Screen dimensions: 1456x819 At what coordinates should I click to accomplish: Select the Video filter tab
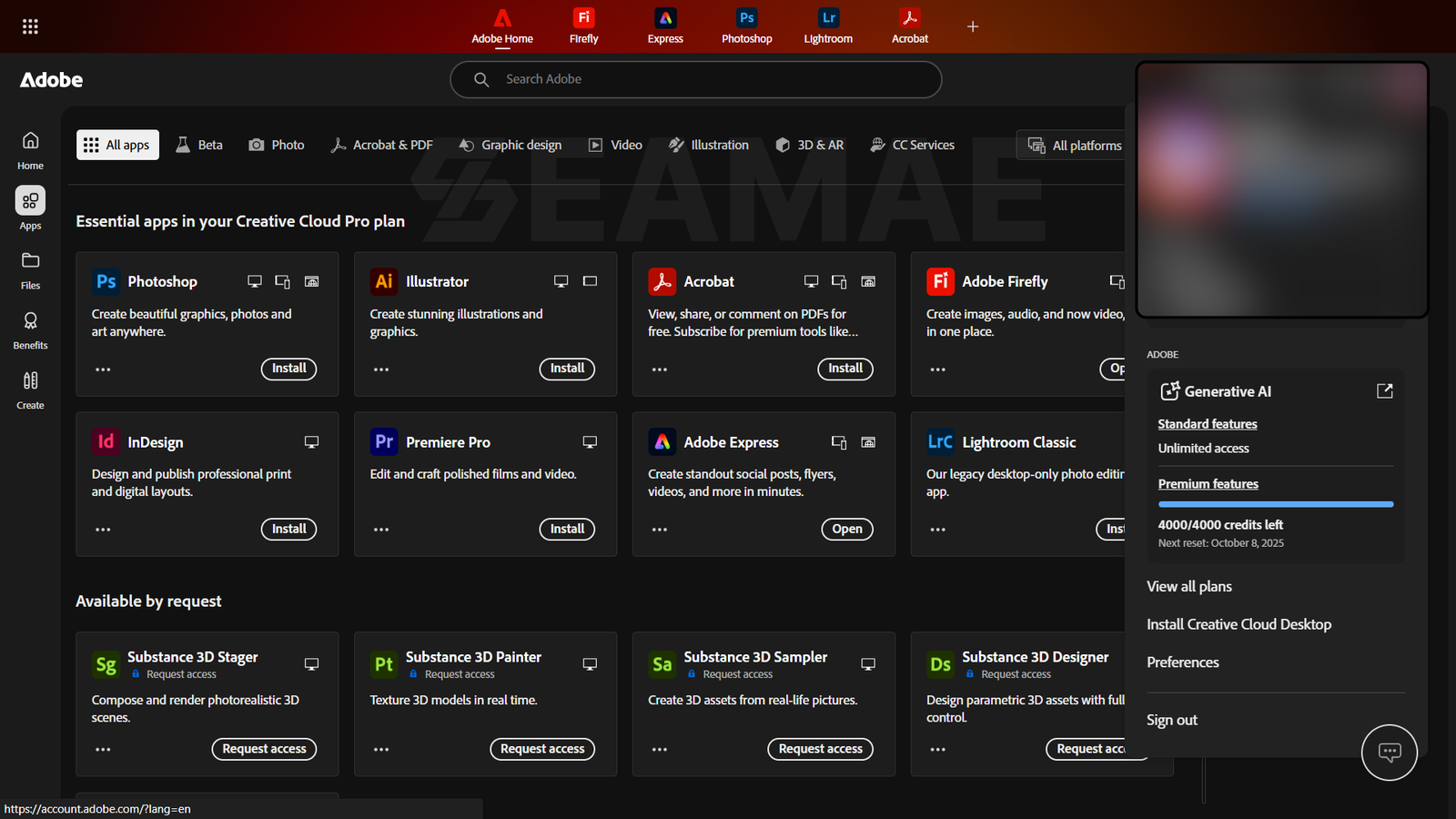pos(615,145)
